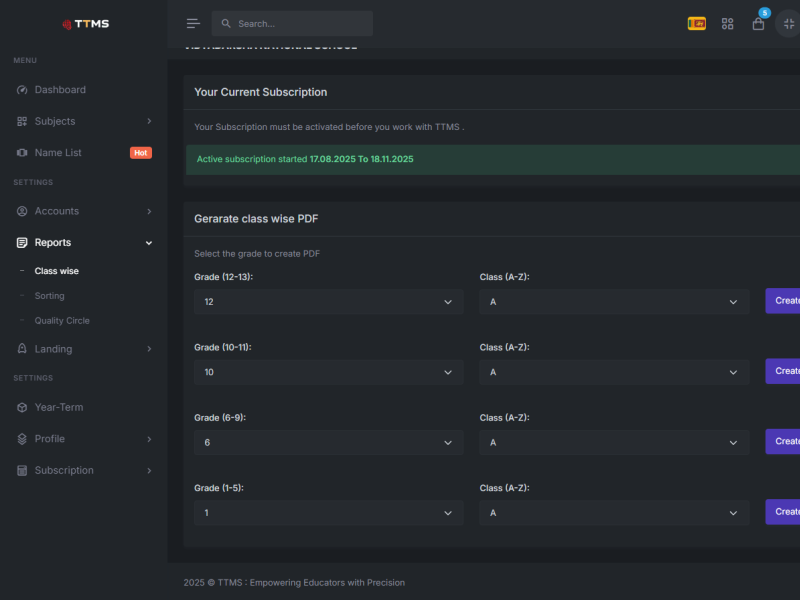Click the TTMS logo
Image resolution: width=800 pixels, height=600 pixels.
86,24
